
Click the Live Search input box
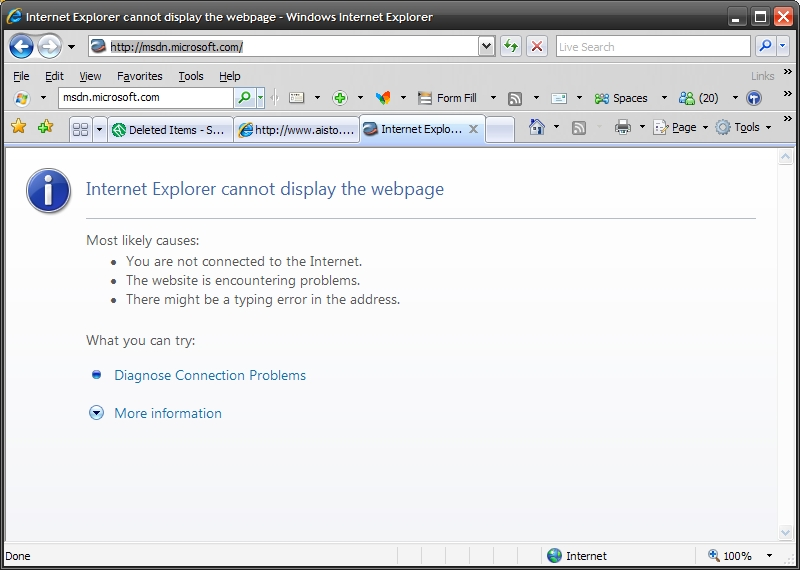(653, 47)
